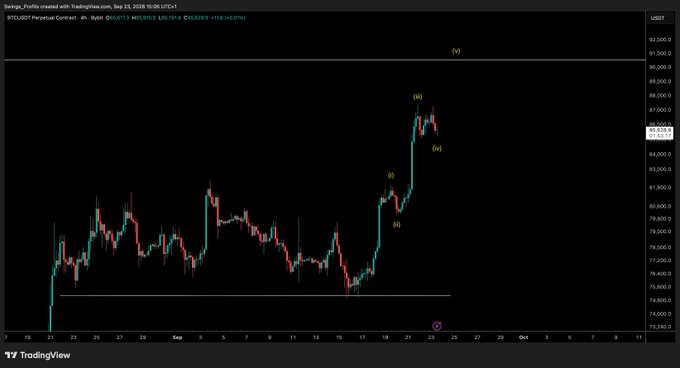Click the Sep label on the time axis
This screenshot has width=680, height=368.
[177, 337]
